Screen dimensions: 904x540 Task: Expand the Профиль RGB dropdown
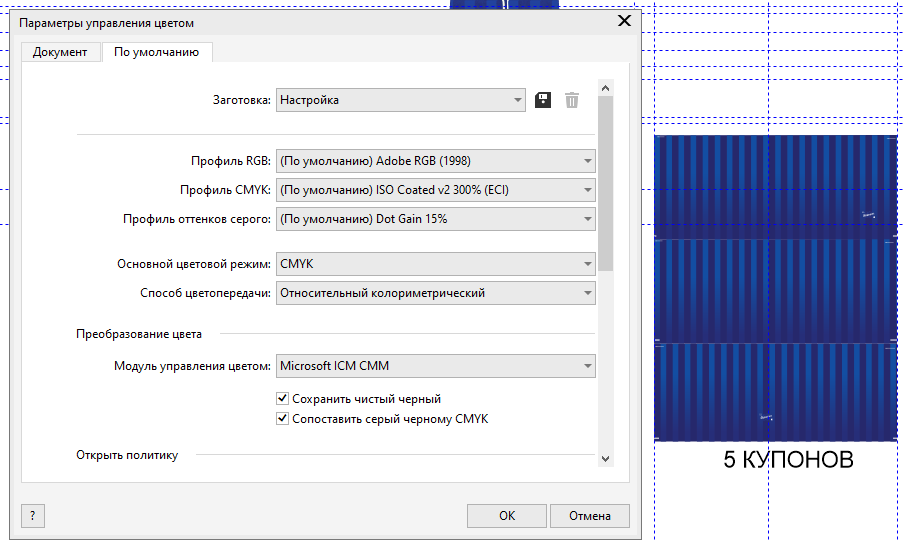[x=435, y=161]
